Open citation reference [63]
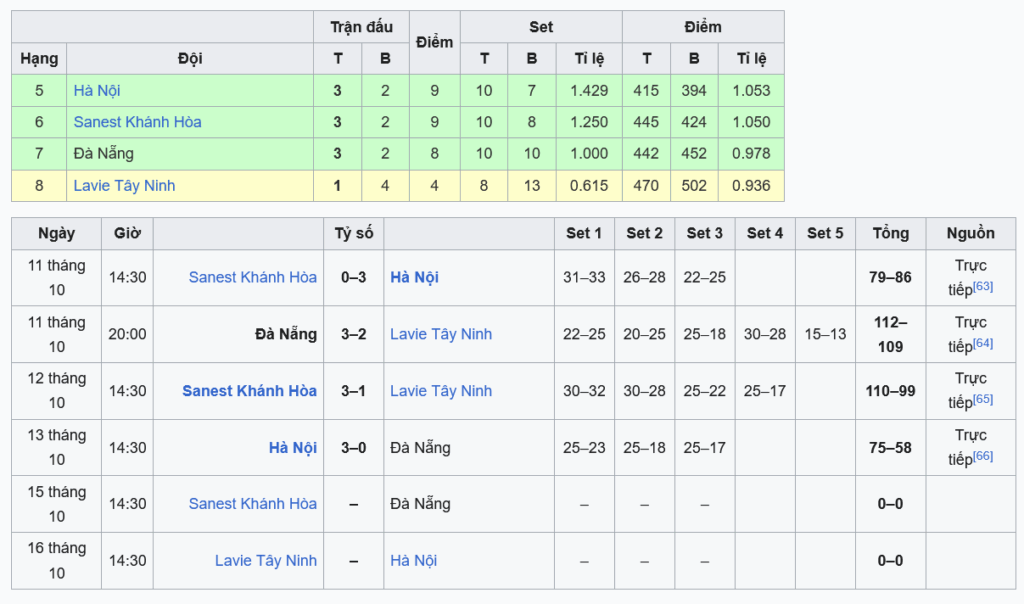The image size is (1024, 604). [983, 287]
